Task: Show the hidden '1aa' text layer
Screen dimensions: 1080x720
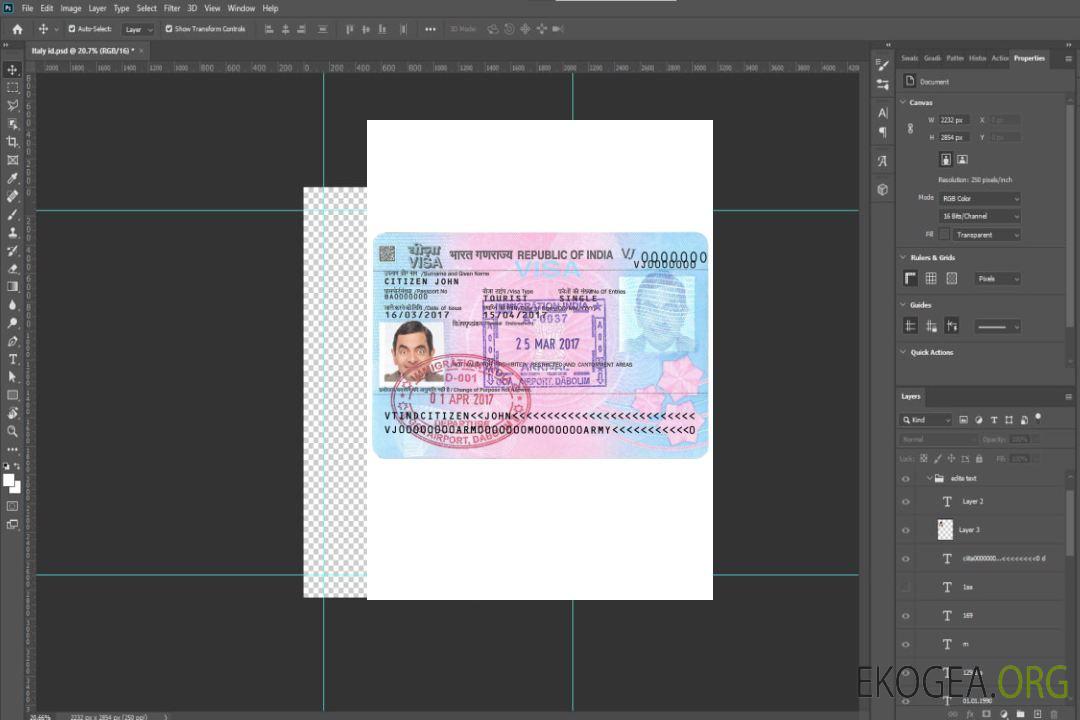Action: [x=906, y=587]
